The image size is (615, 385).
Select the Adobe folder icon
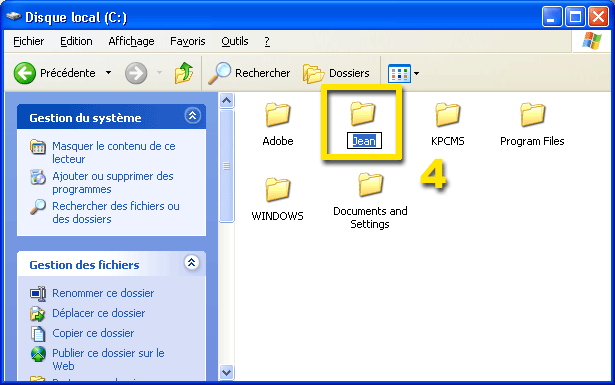[278, 114]
